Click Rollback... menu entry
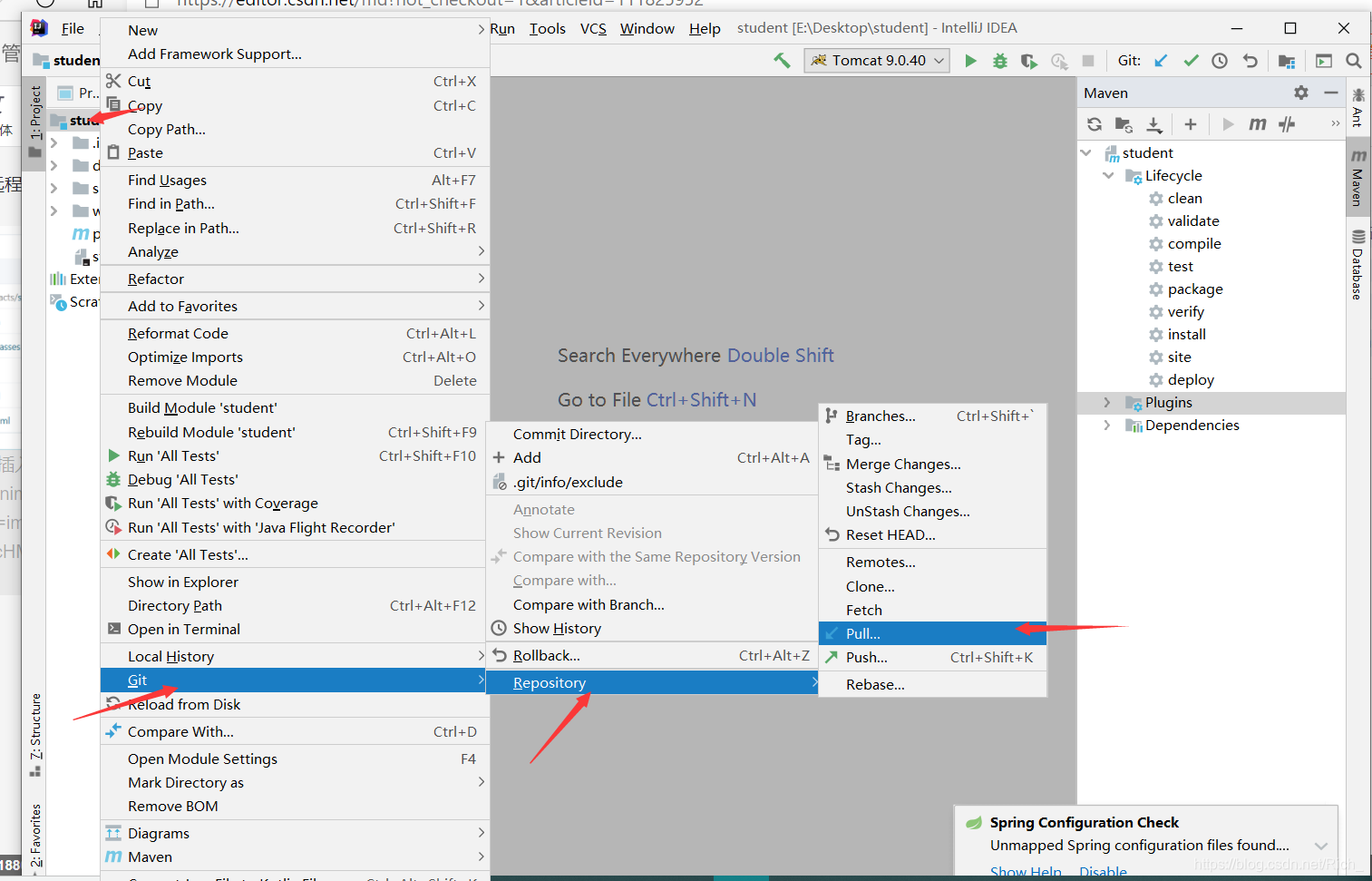This screenshot has height=881, width=1372. coord(652,655)
